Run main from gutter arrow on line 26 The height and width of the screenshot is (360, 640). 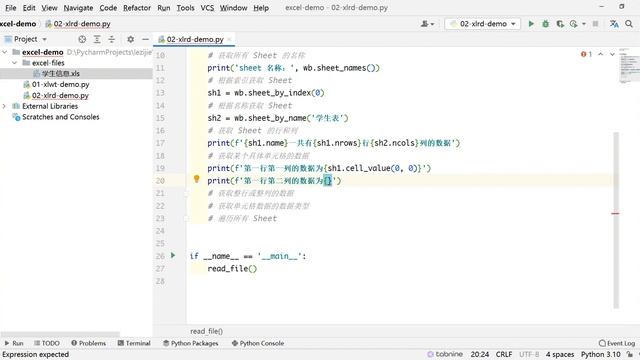173,255
